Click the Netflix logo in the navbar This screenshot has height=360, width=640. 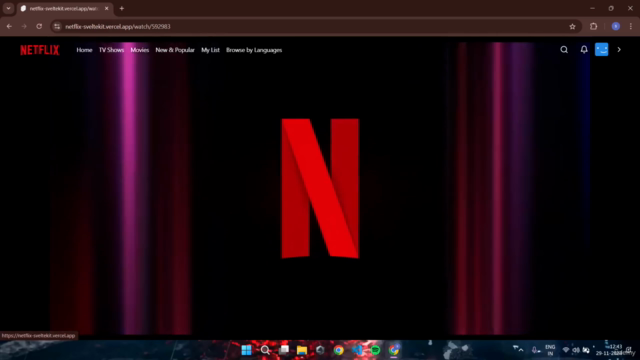[x=40, y=50]
